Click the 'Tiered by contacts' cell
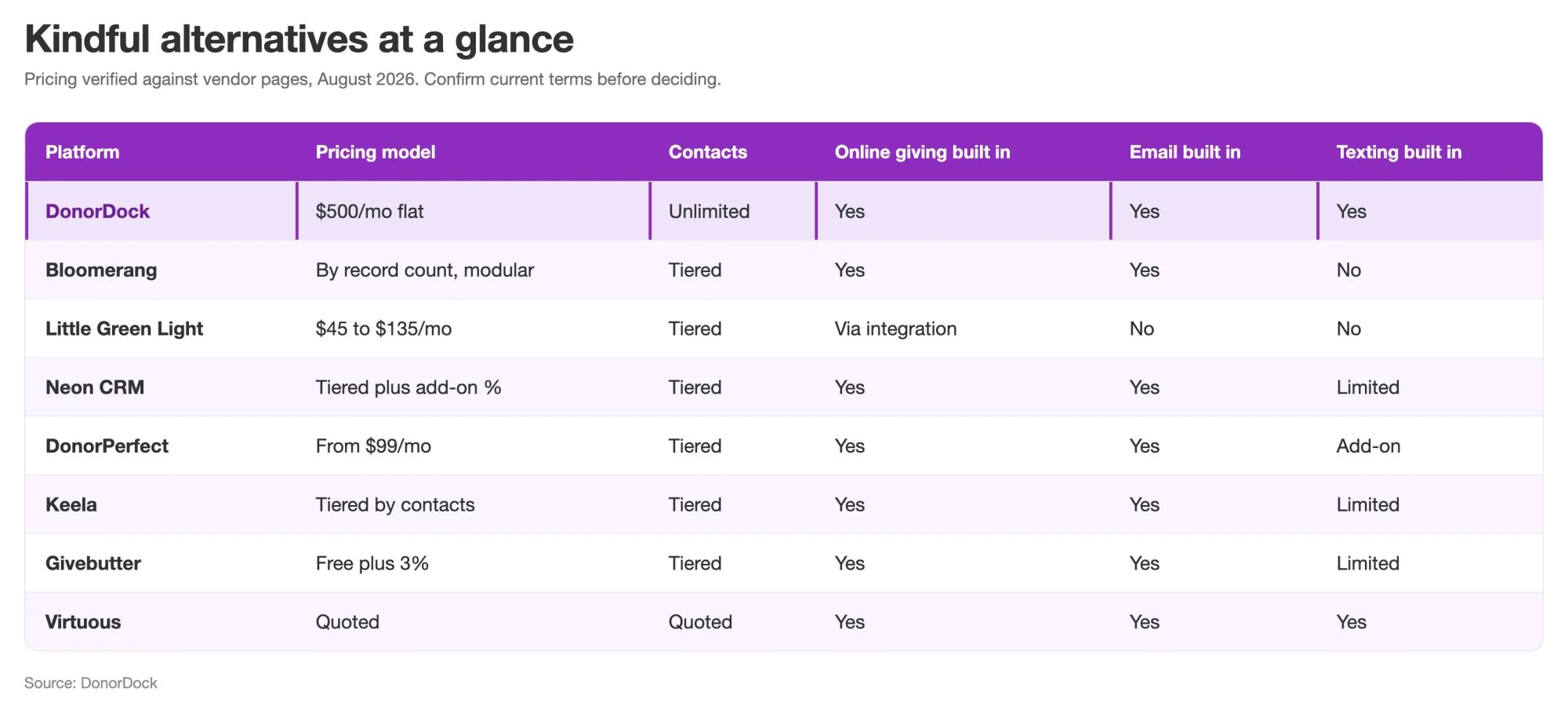This screenshot has width=1568, height=713. coord(395,504)
